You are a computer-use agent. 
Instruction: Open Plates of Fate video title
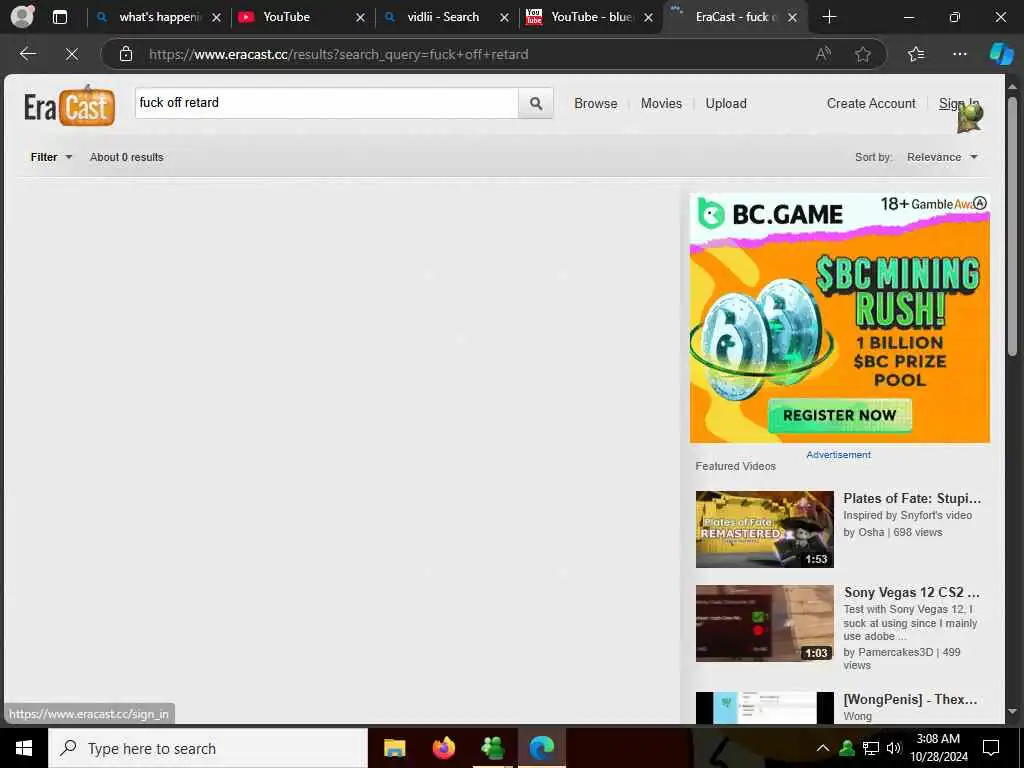click(912, 498)
